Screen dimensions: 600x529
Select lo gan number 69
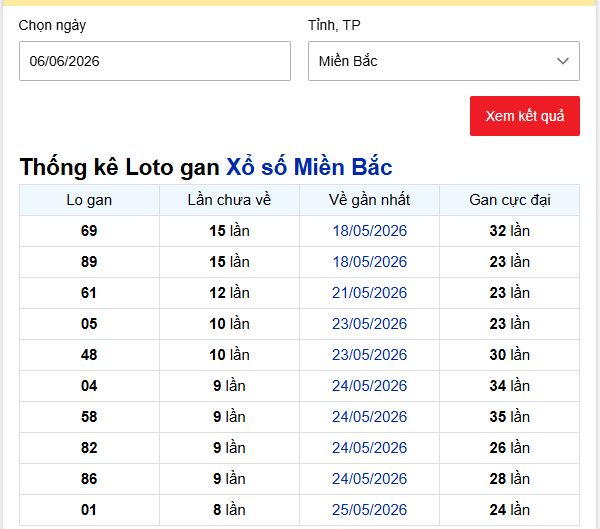[x=89, y=231]
